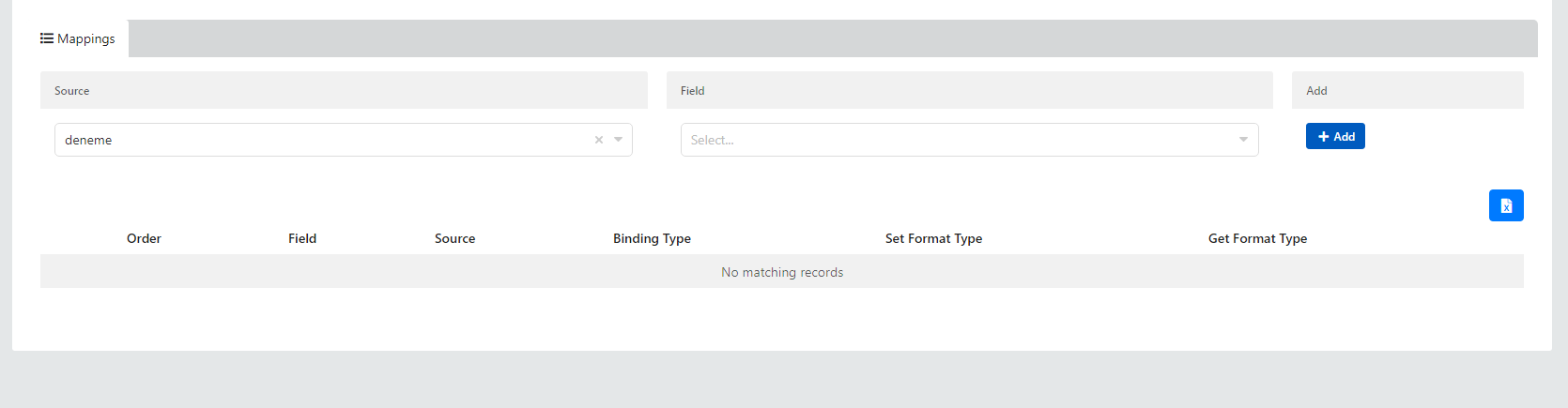The image size is (1568, 408).
Task: Expand the Source dropdown arrow
Action: [619, 140]
